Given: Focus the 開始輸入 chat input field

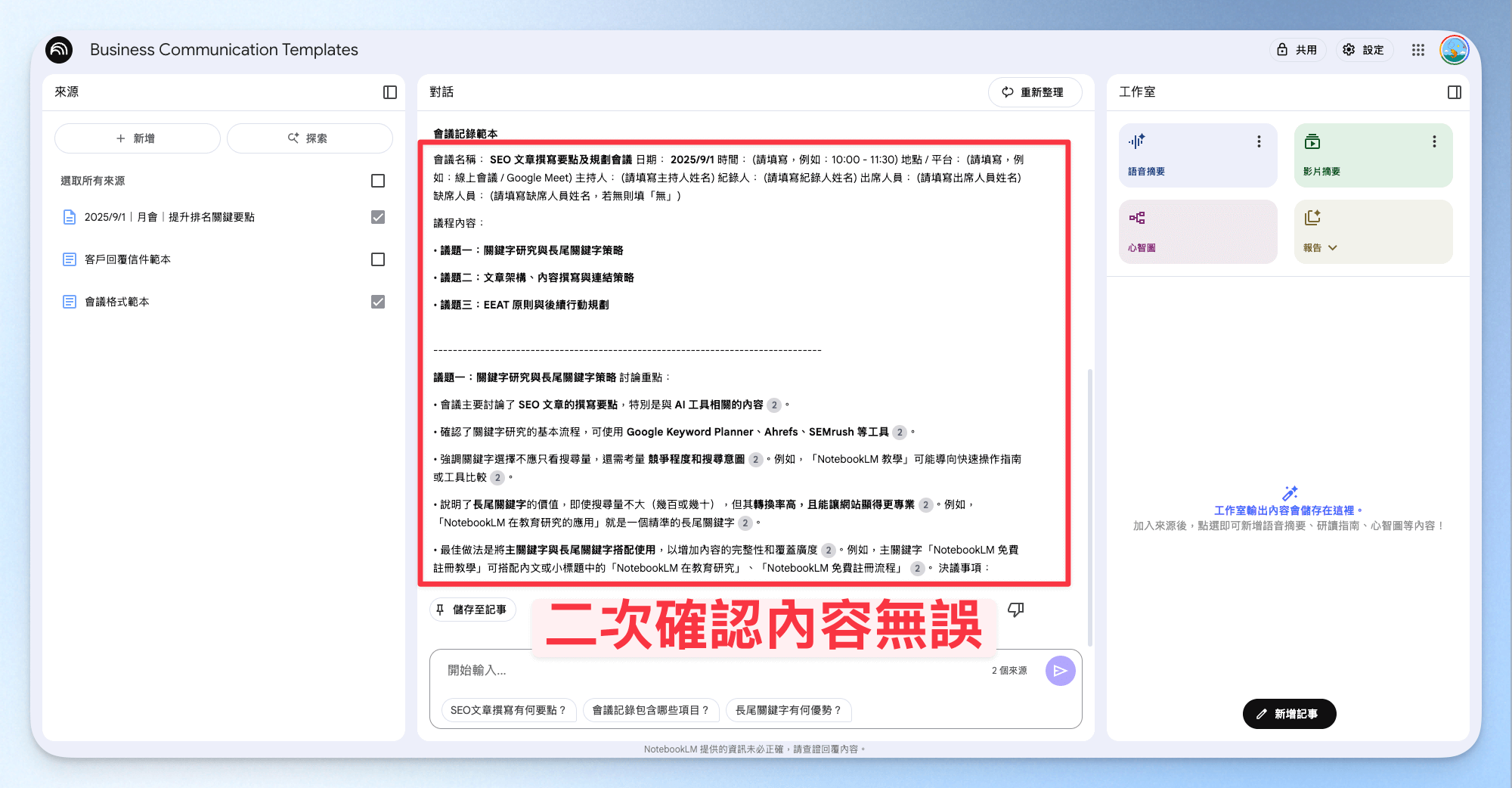Looking at the screenshot, I should [x=711, y=671].
